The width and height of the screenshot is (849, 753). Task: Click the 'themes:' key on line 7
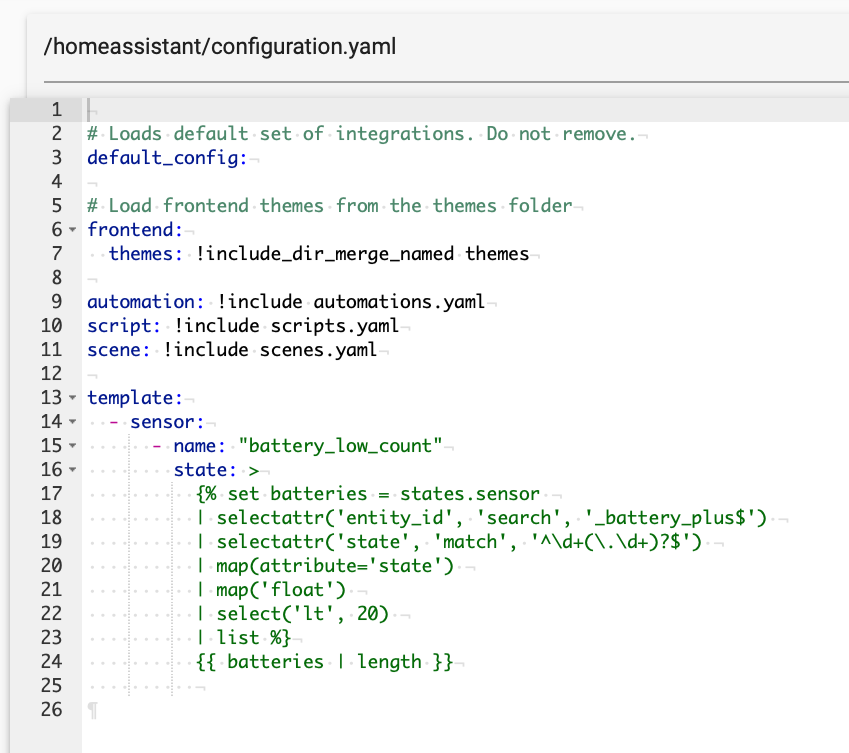point(146,254)
